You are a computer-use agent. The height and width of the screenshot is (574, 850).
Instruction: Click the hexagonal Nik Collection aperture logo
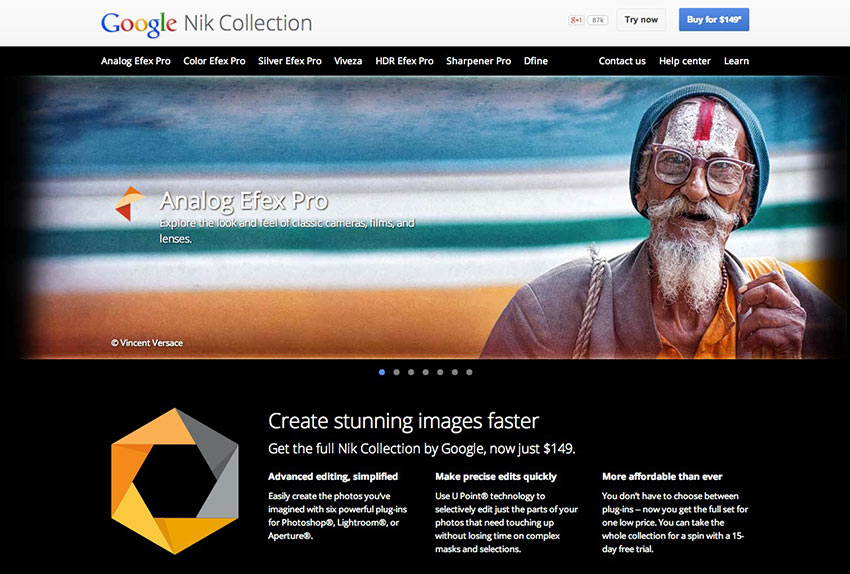[x=175, y=481]
